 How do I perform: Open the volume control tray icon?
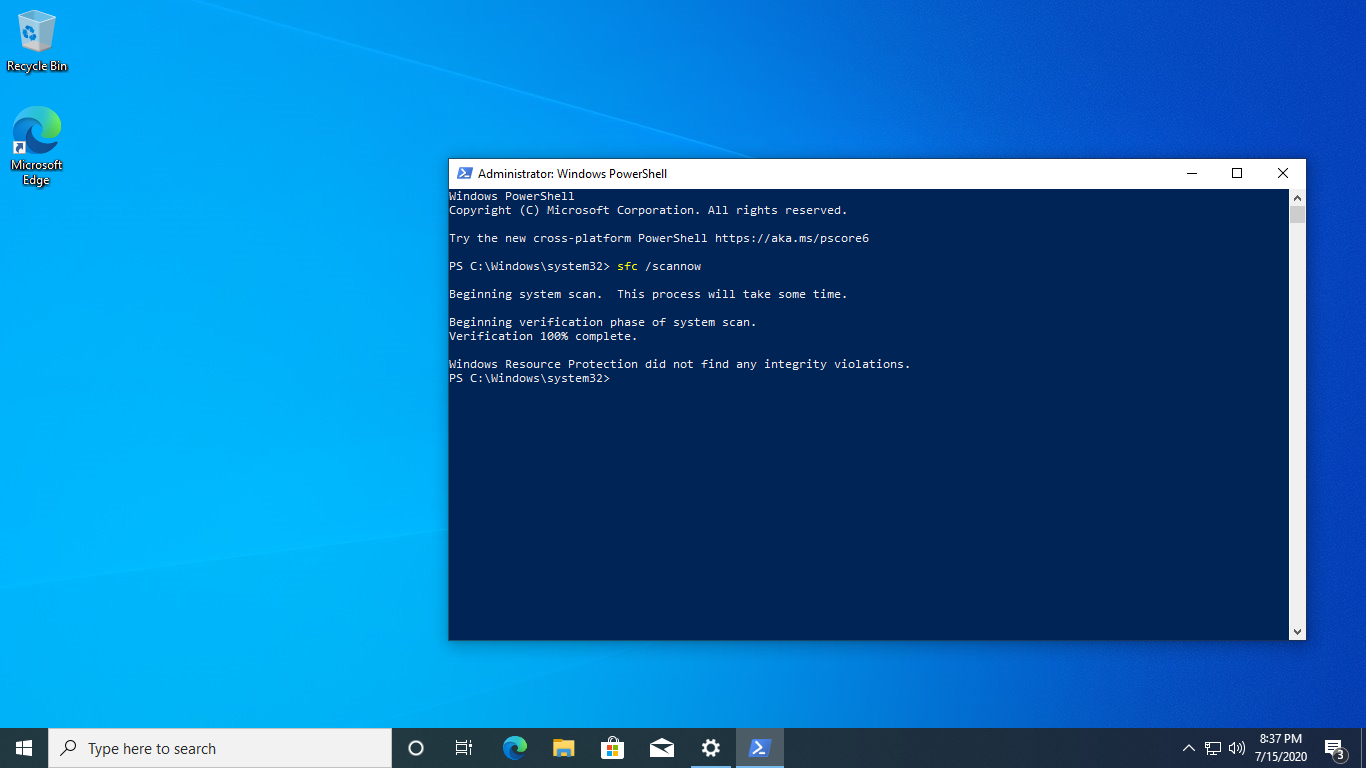point(1237,748)
